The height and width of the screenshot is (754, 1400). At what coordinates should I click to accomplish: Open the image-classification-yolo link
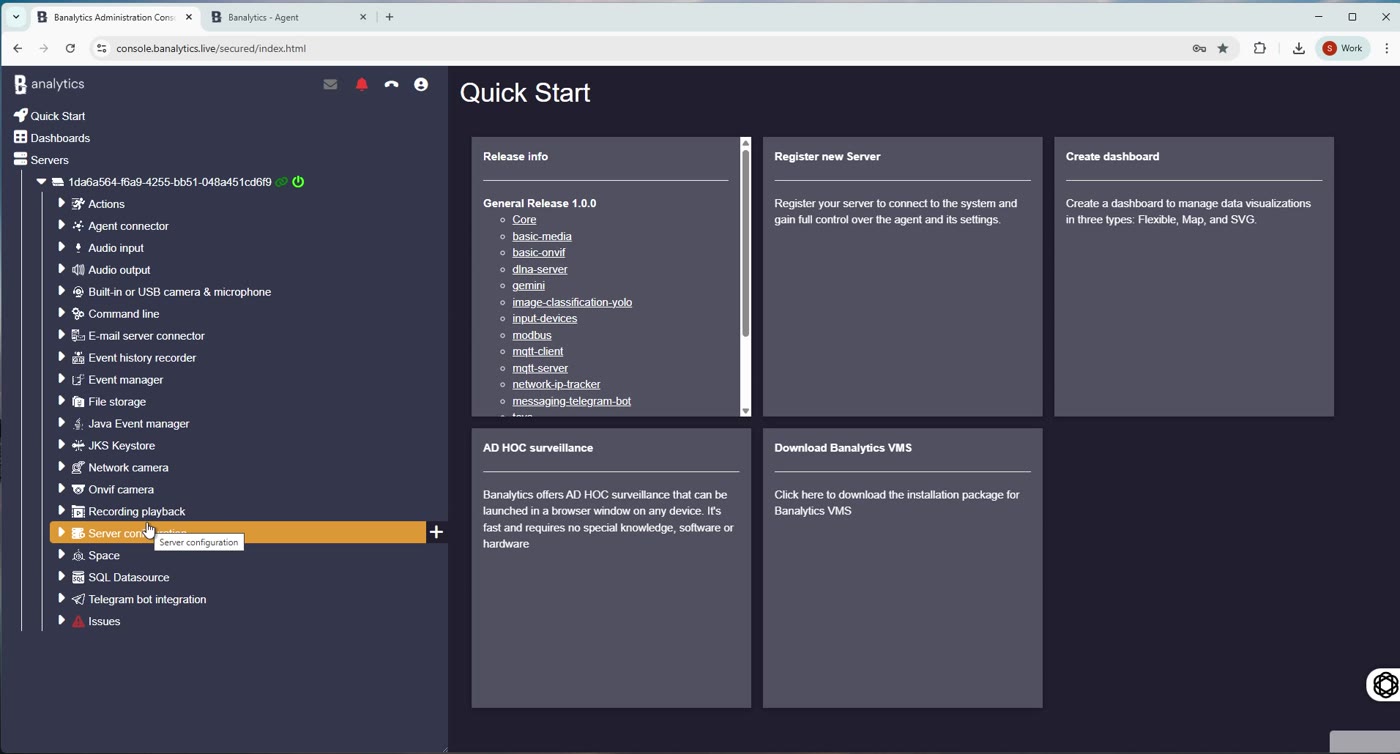coord(572,302)
